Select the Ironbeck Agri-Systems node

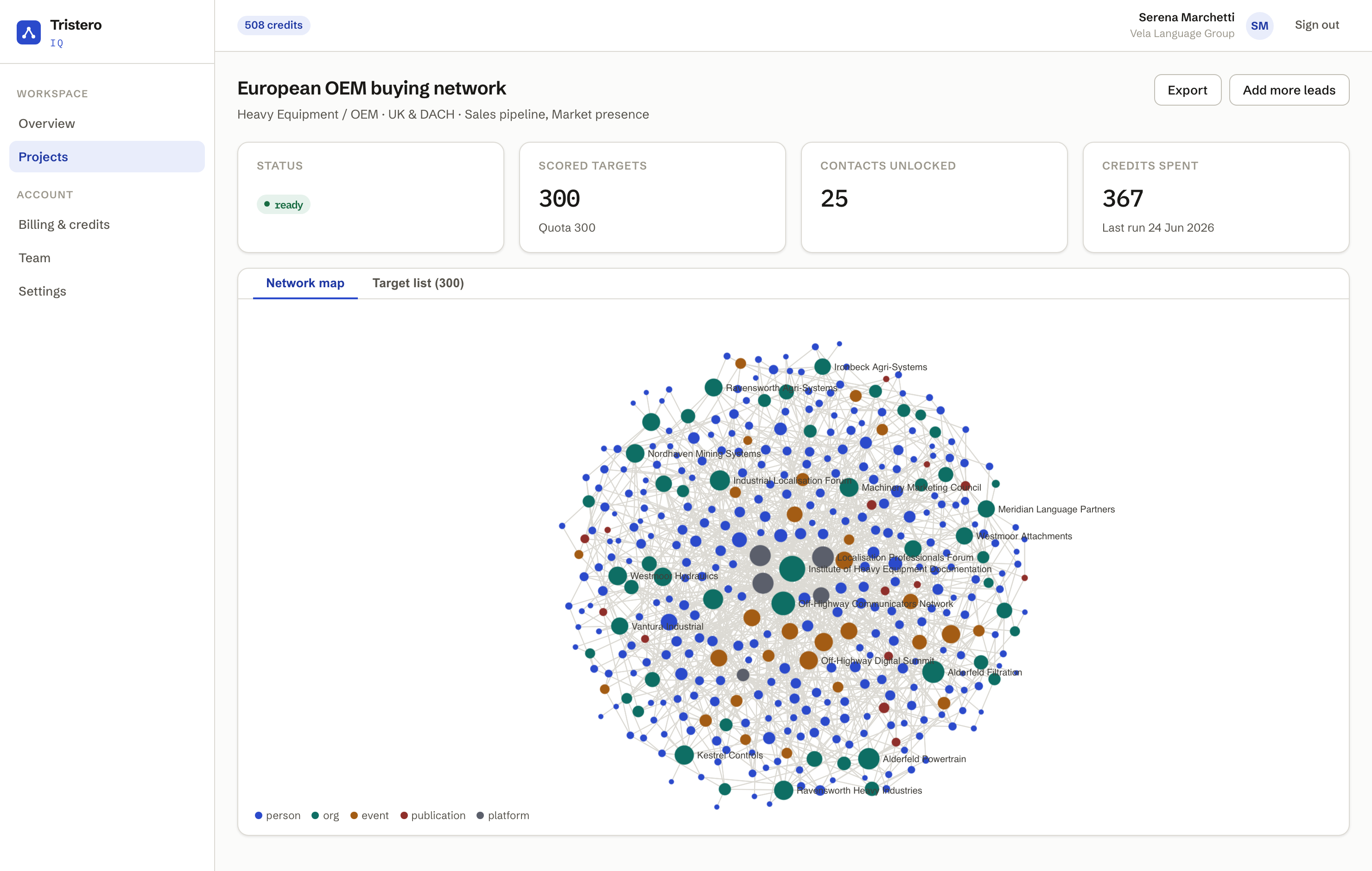point(822,367)
